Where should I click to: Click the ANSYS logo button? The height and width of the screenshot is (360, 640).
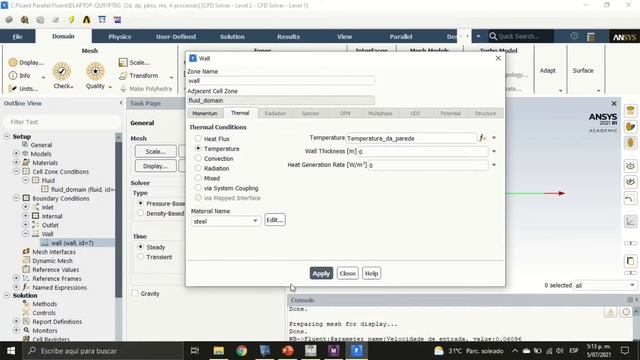point(624,37)
